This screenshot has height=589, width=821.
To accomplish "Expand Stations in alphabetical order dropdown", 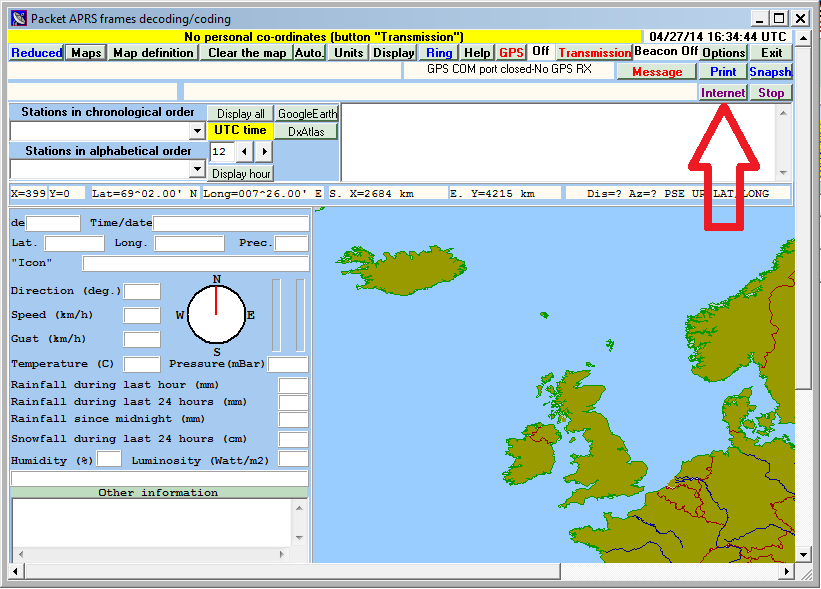I will (197, 169).
